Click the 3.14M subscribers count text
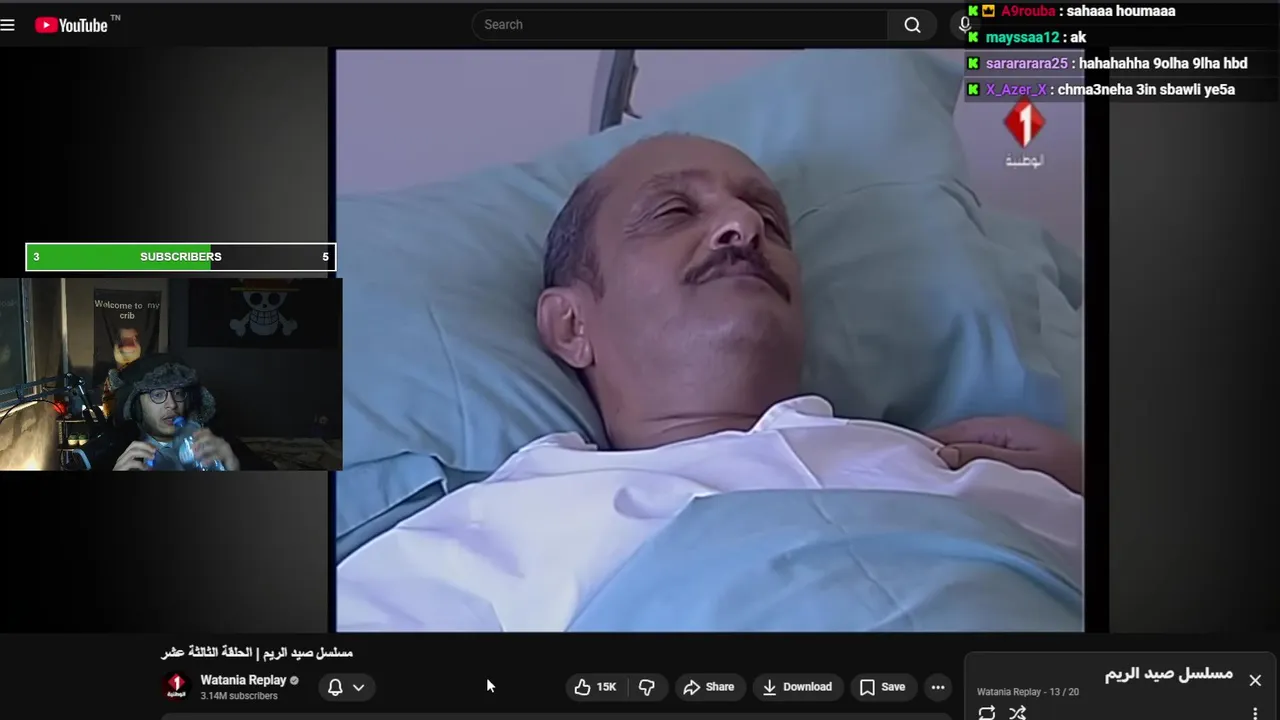Image resolution: width=1280 pixels, height=720 pixels. click(x=239, y=696)
